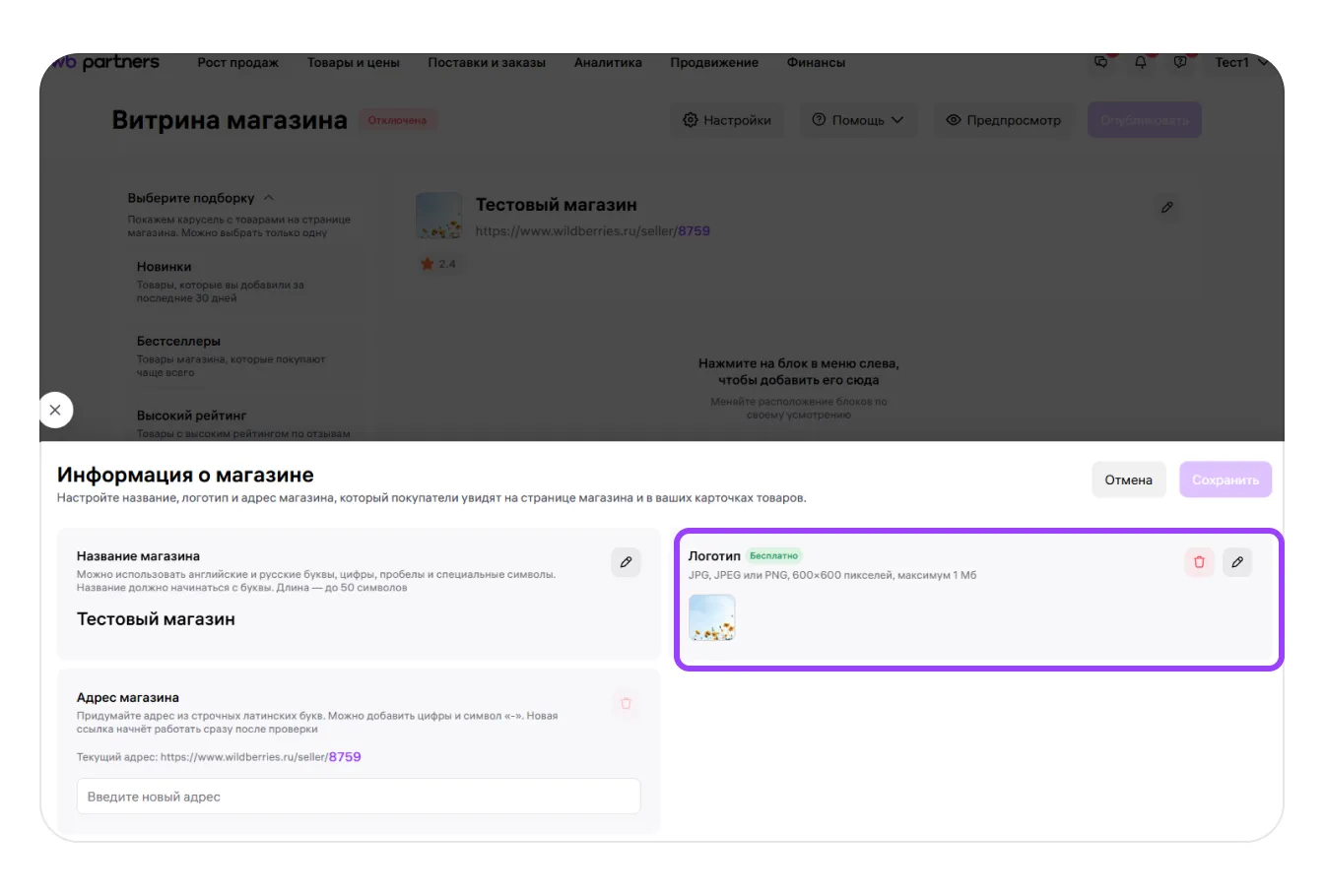This screenshot has height=896, width=1324.
Task: Click the pencil icon for shop name
Action: (626, 562)
